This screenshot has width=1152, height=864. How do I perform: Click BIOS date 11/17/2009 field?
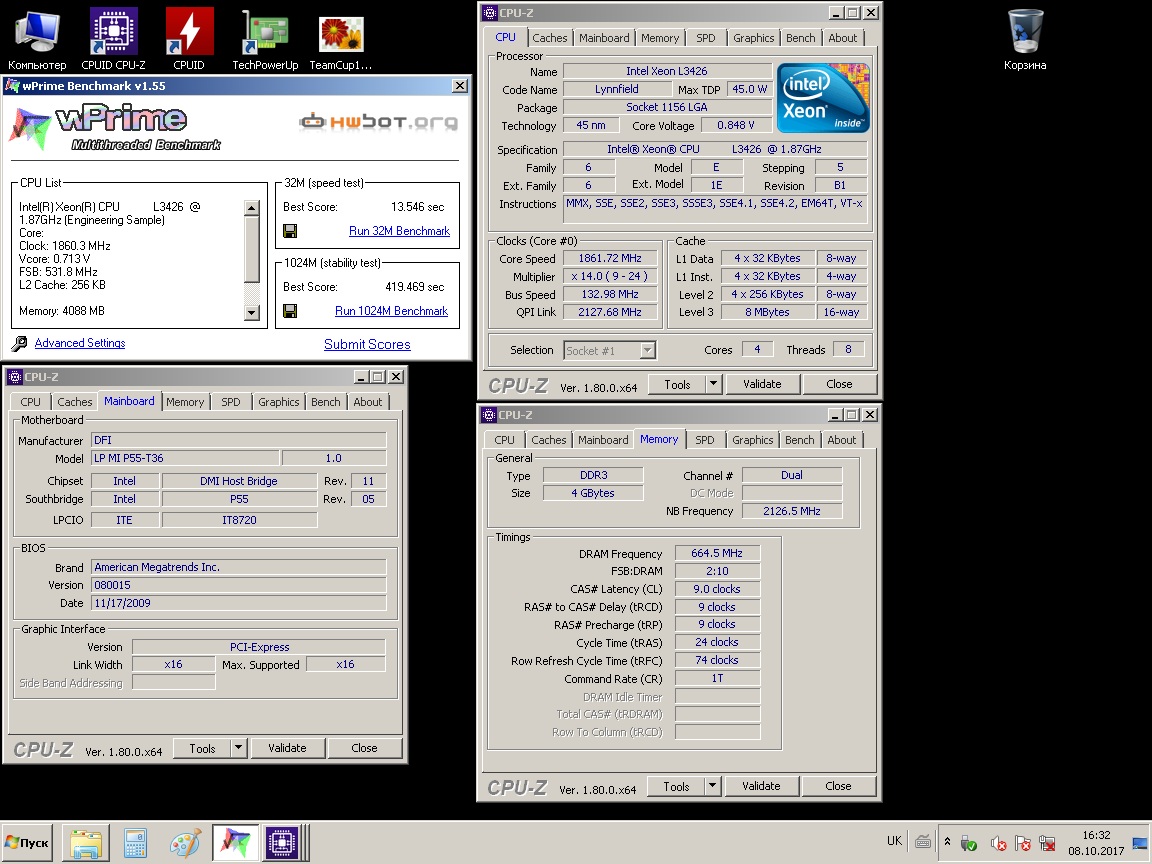tap(239, 603)
